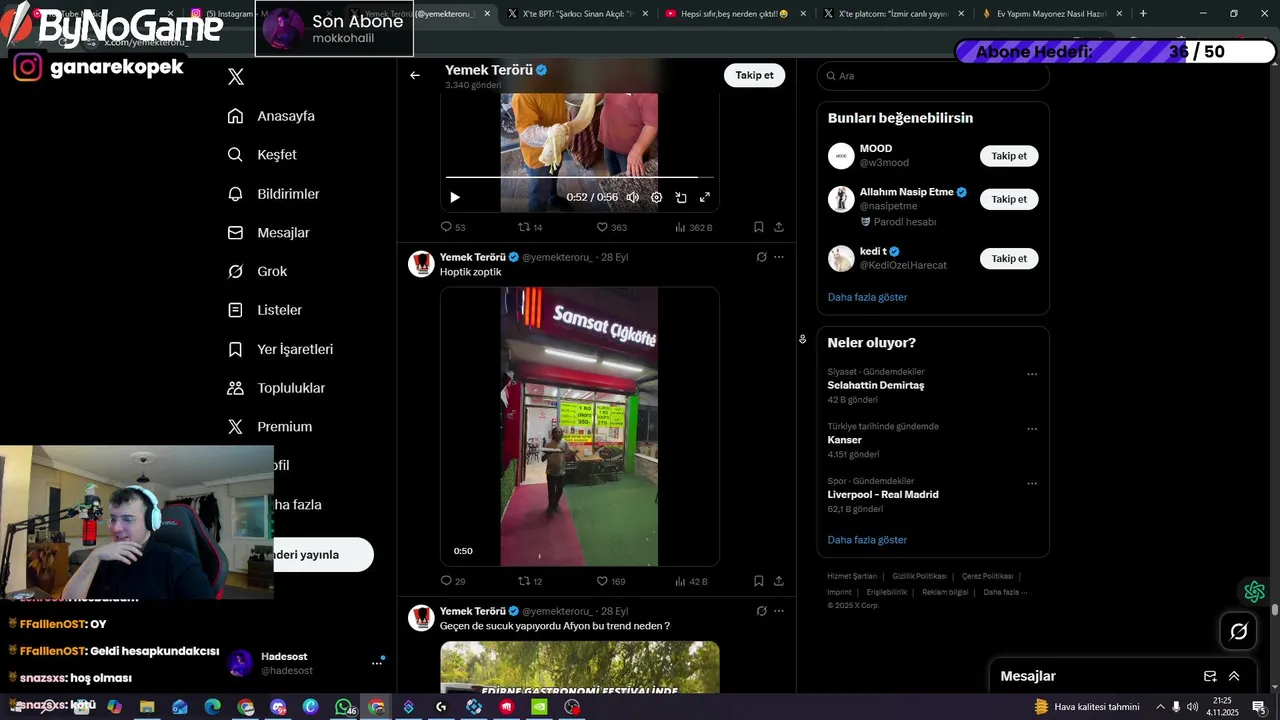Follow Allahım Nasip Etme
This screenshot has height=720, width=1280.
tap(1009, 199)
